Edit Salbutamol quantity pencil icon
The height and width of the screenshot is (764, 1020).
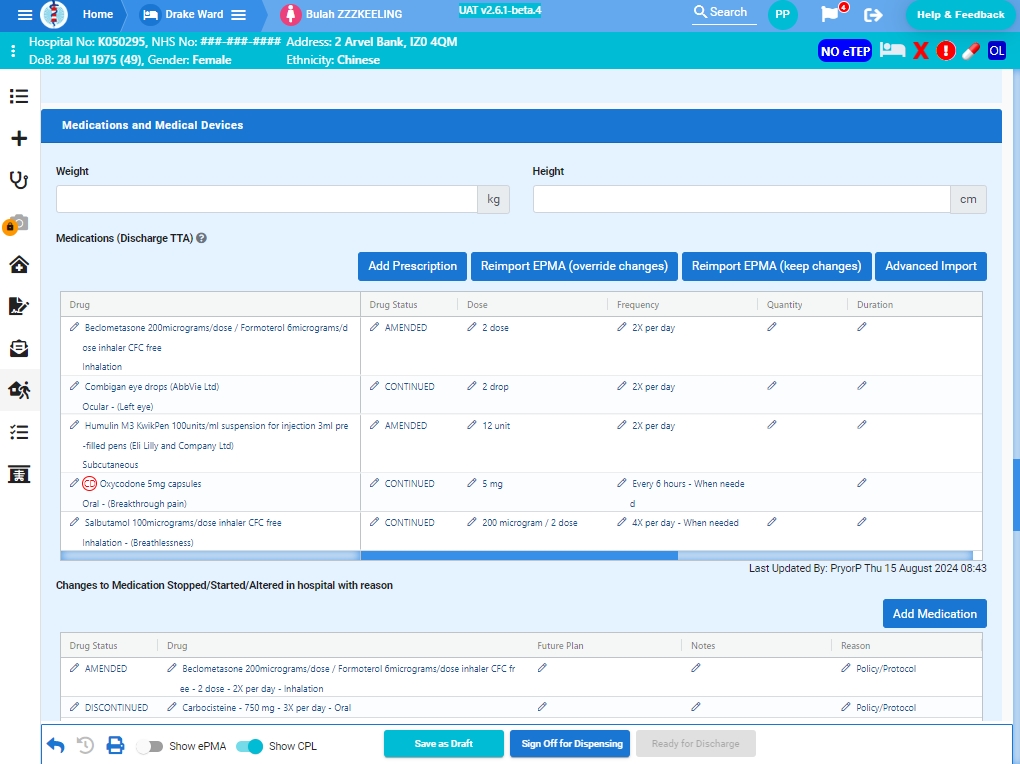772,522
